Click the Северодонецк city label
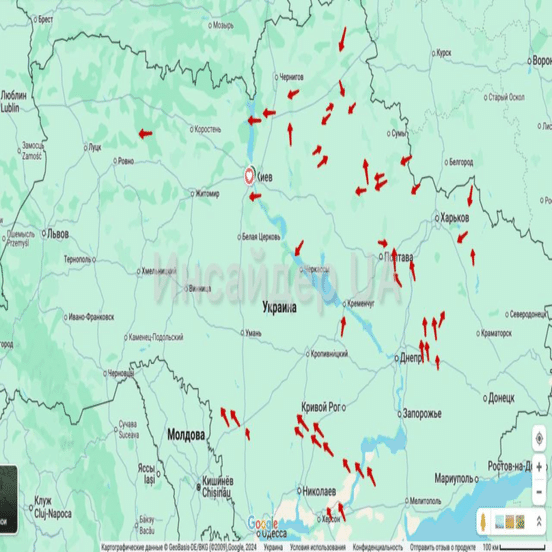This screenshot has width=552, height=552. (528, 314)
